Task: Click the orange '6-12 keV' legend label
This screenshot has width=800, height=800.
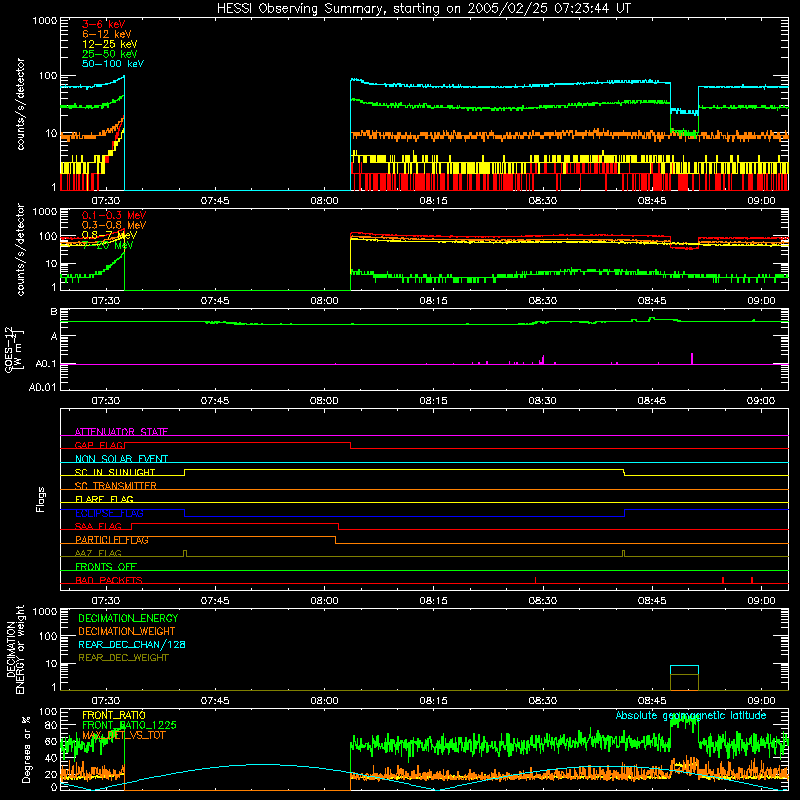Action: pyautogui.click(x=107, y=34)
